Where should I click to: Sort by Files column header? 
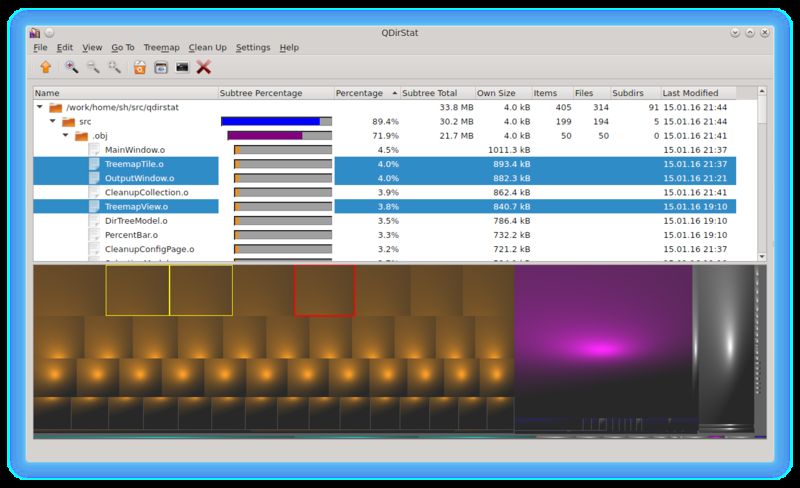[591, 93]
